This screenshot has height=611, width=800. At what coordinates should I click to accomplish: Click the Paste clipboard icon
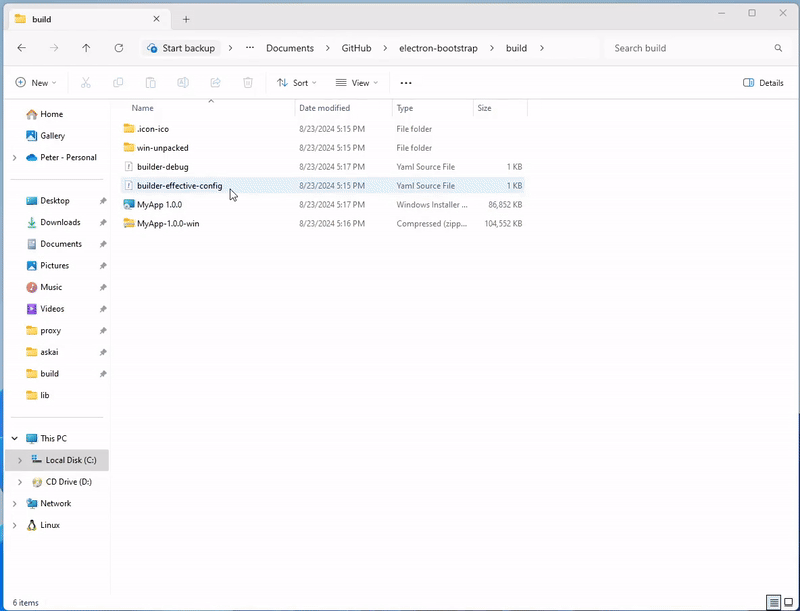click(x=151, y=83)
